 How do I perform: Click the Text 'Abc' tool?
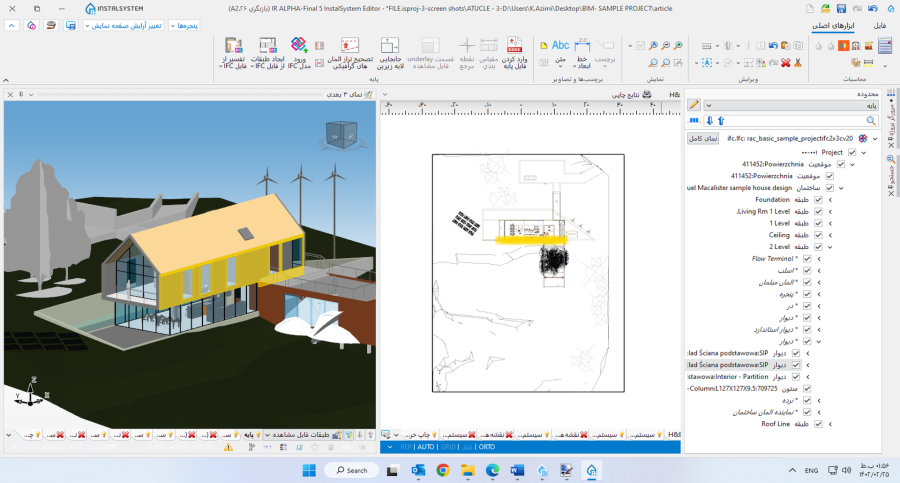(559, 45)
